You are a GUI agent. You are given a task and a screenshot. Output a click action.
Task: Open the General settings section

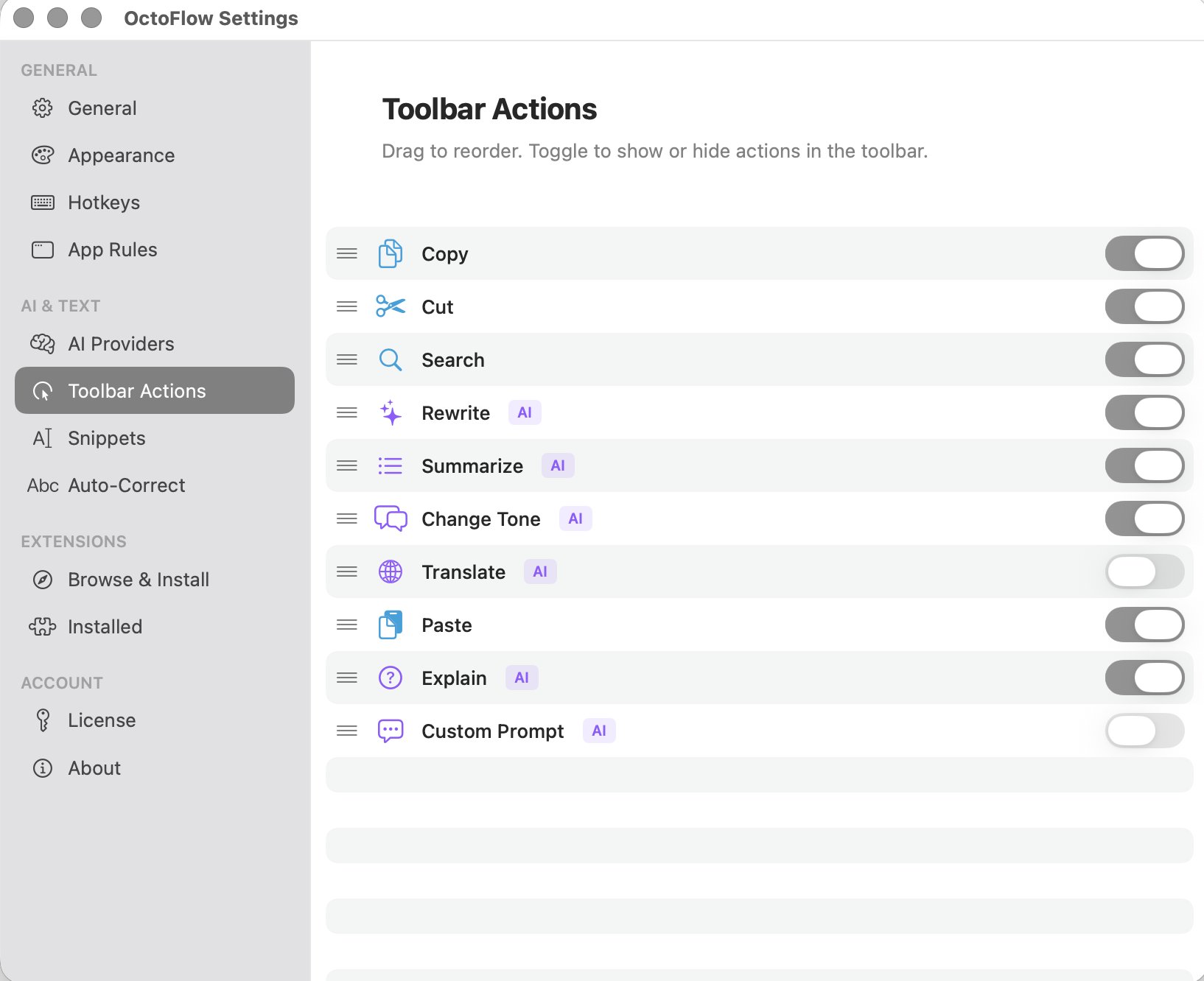click(155, 108)
